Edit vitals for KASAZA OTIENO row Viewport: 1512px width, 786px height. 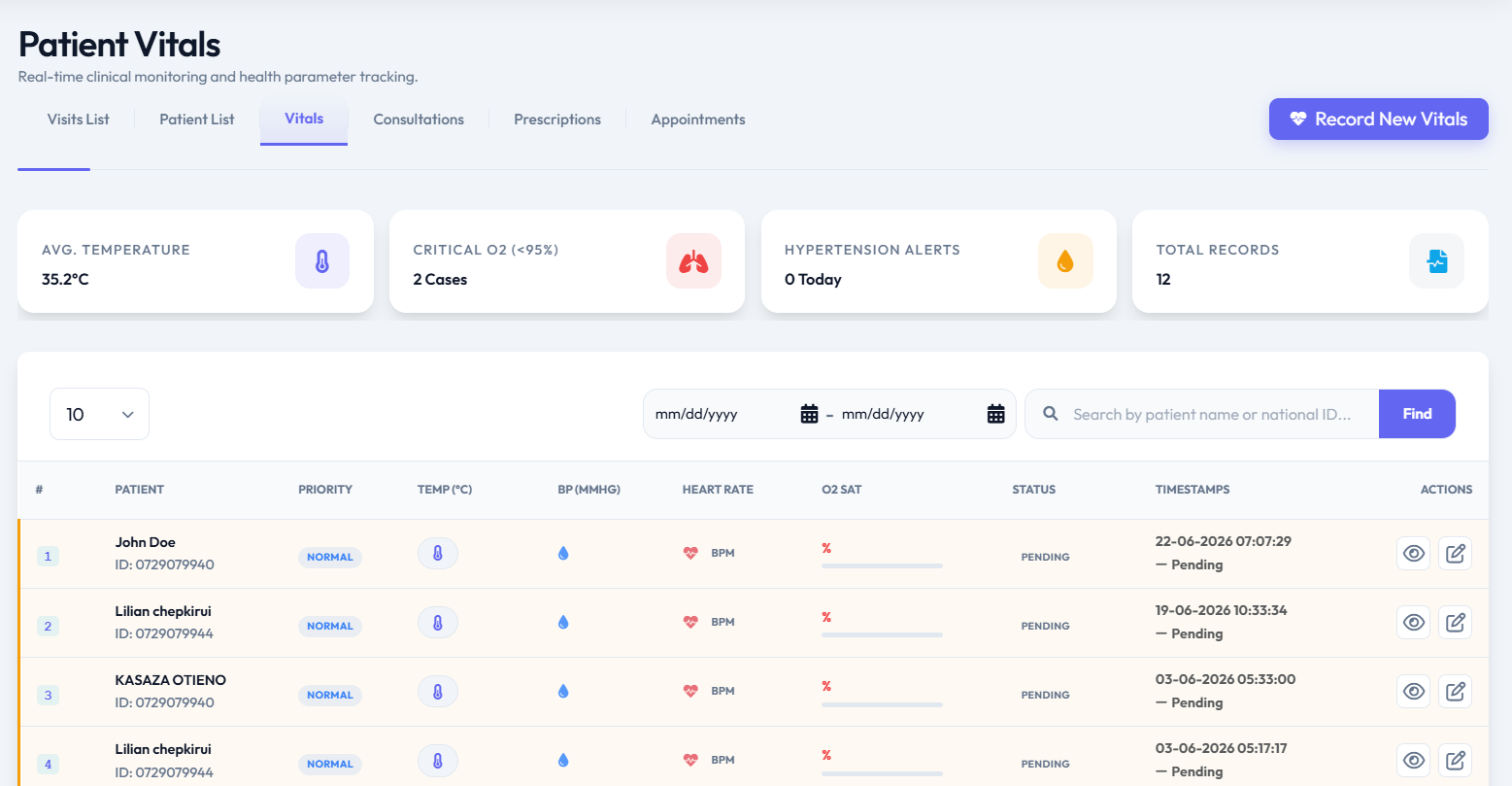(x=1455, y=692)
